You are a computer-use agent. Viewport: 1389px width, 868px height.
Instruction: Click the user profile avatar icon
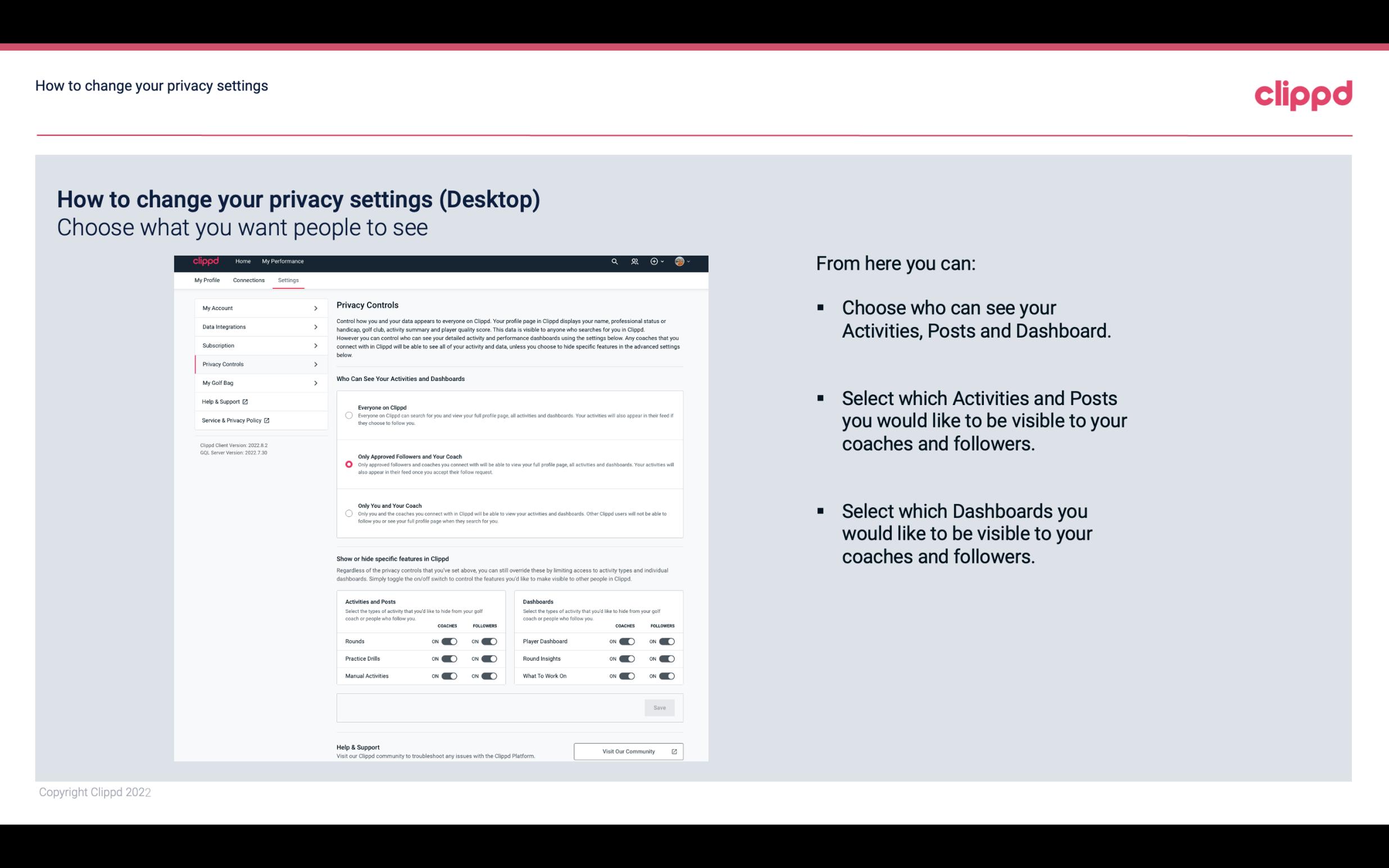pos(680,261)
